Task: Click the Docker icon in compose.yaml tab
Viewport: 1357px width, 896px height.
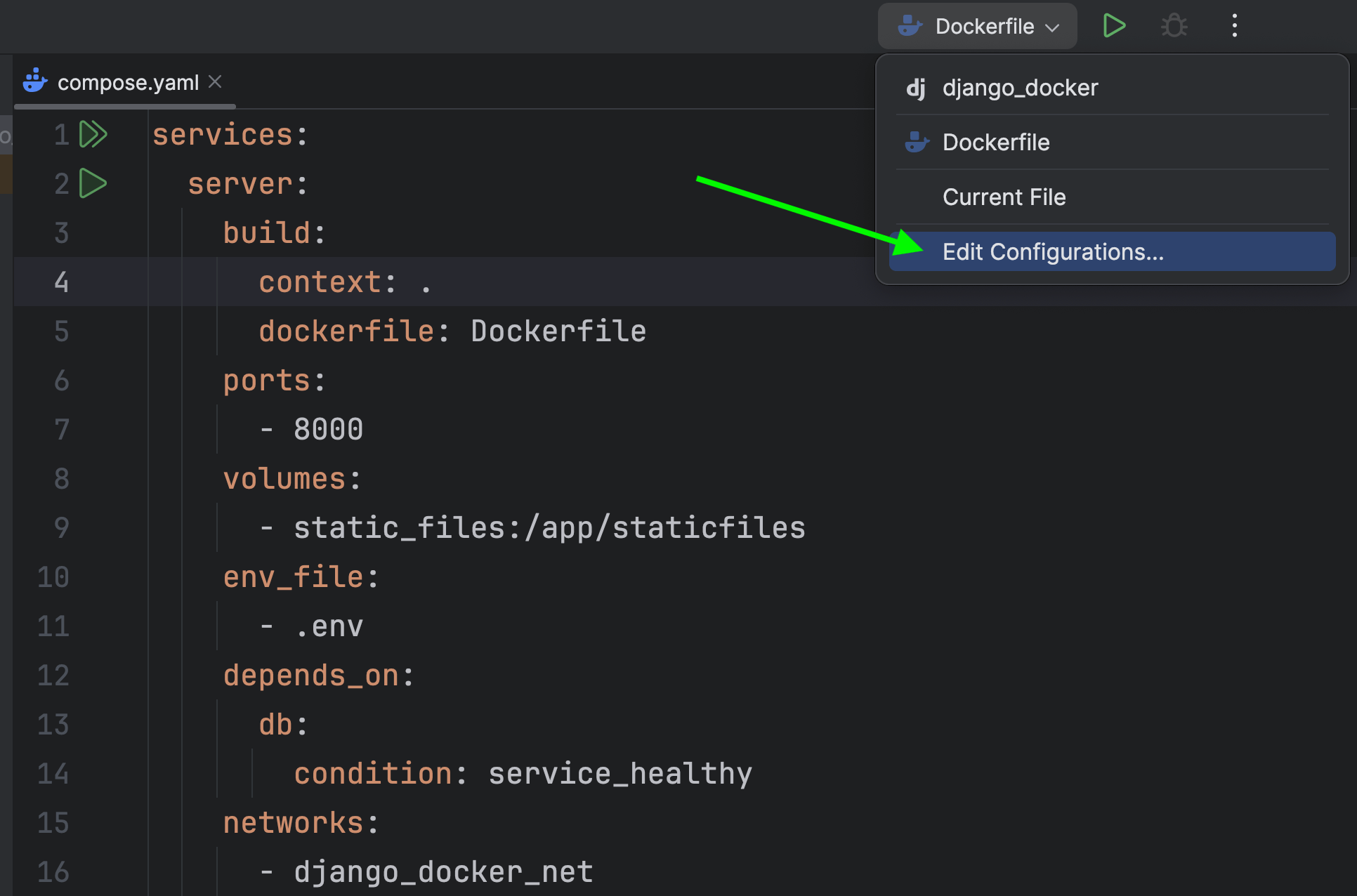Action: coord(35,81)
